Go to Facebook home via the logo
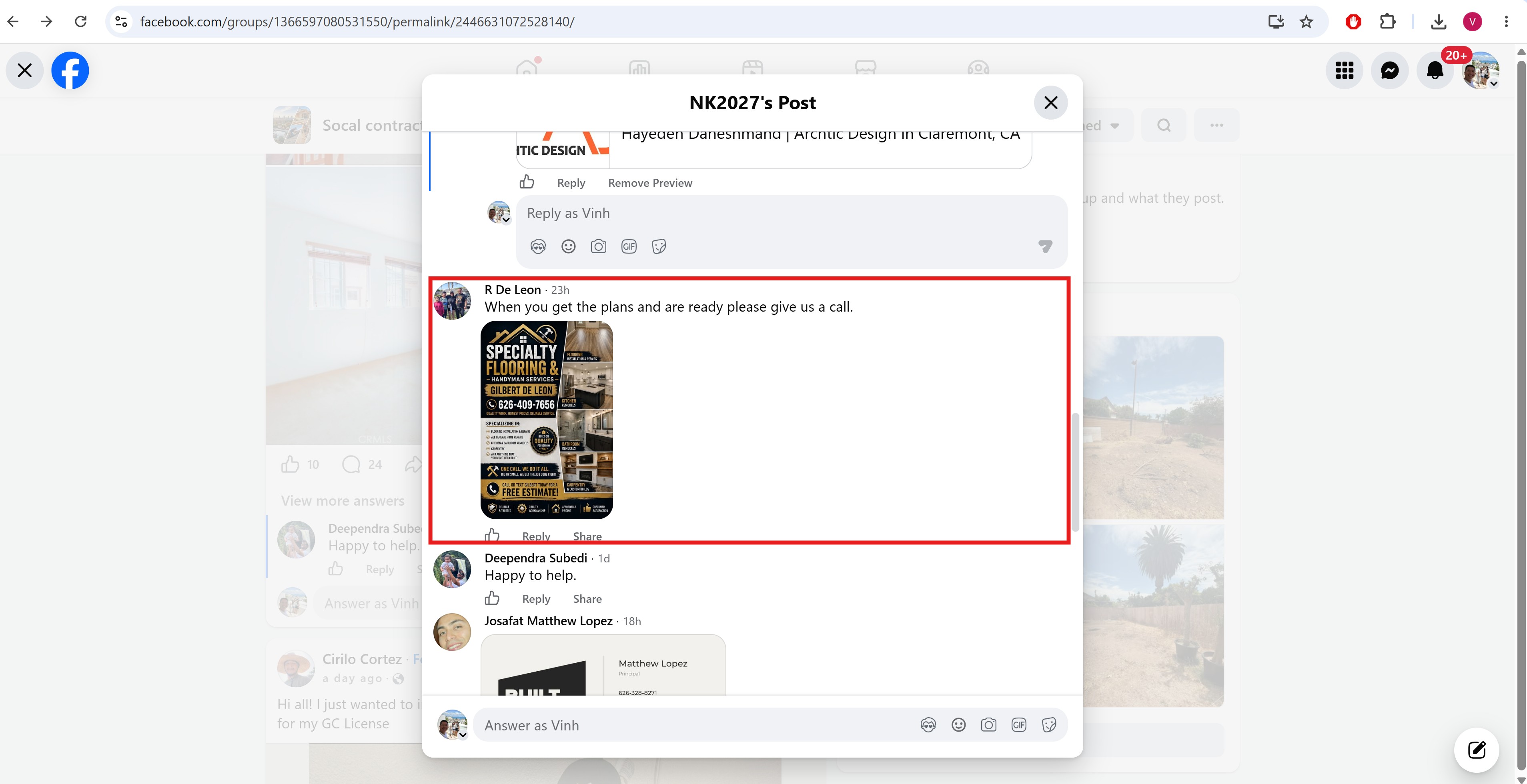Viewport: 1527px width, 784px height. [70, 70]
